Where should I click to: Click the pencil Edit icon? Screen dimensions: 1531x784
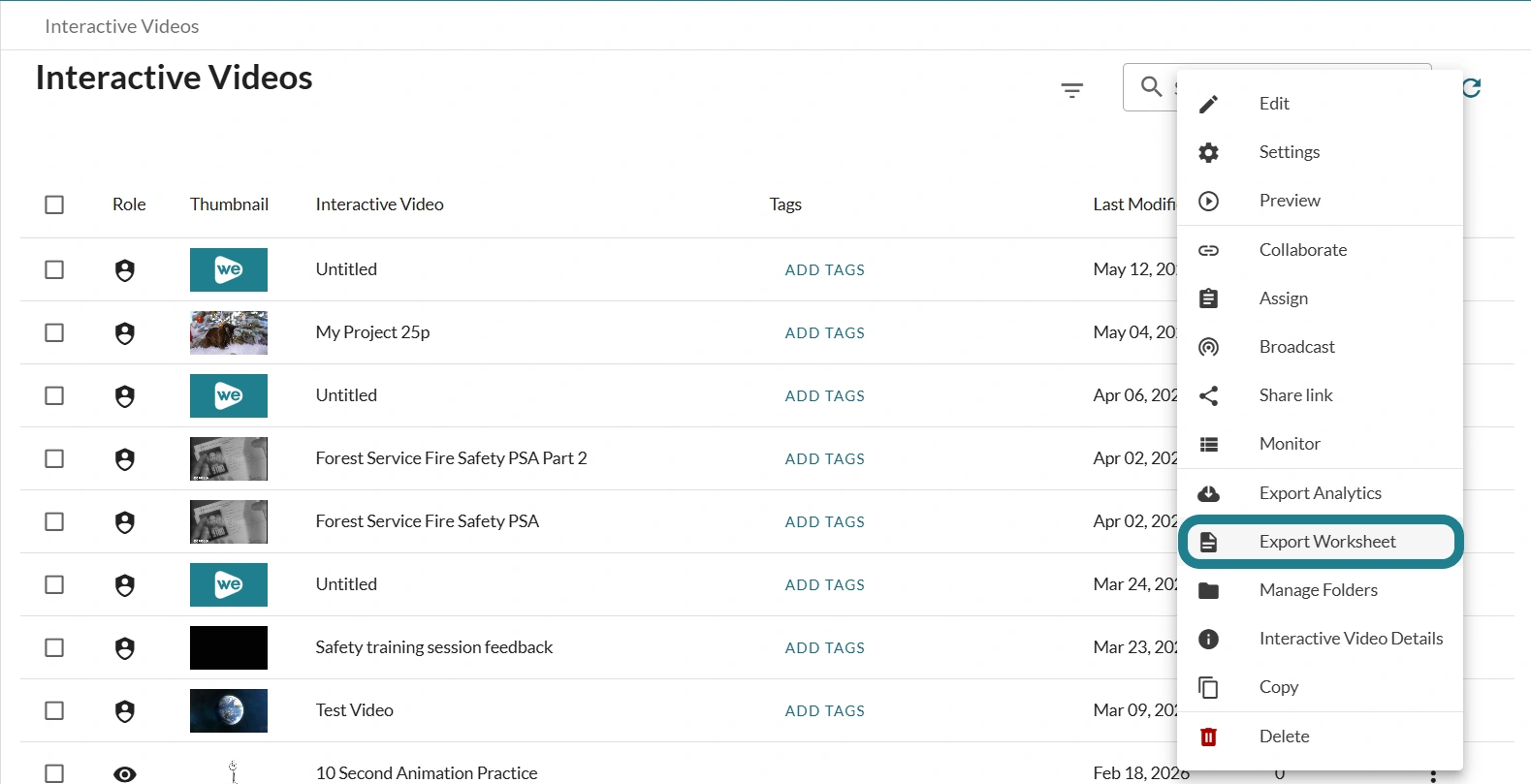1208,104
